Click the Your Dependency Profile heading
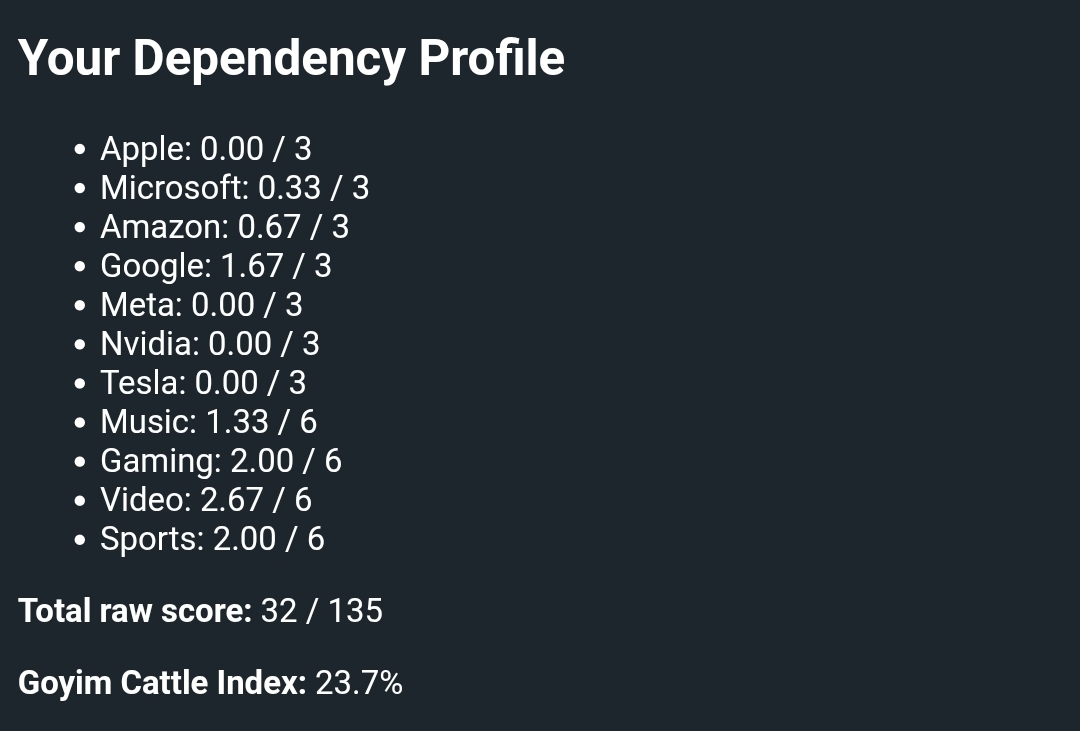1080x731 pixels. (291, 58)
